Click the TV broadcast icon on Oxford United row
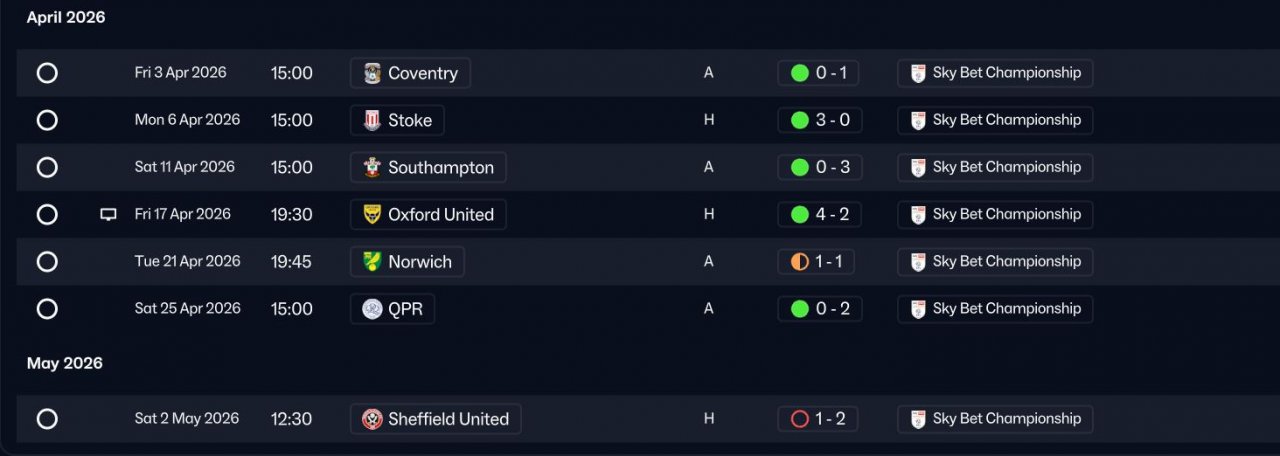1280x456 pixels. pyautogui.click(x=108, y=214)
